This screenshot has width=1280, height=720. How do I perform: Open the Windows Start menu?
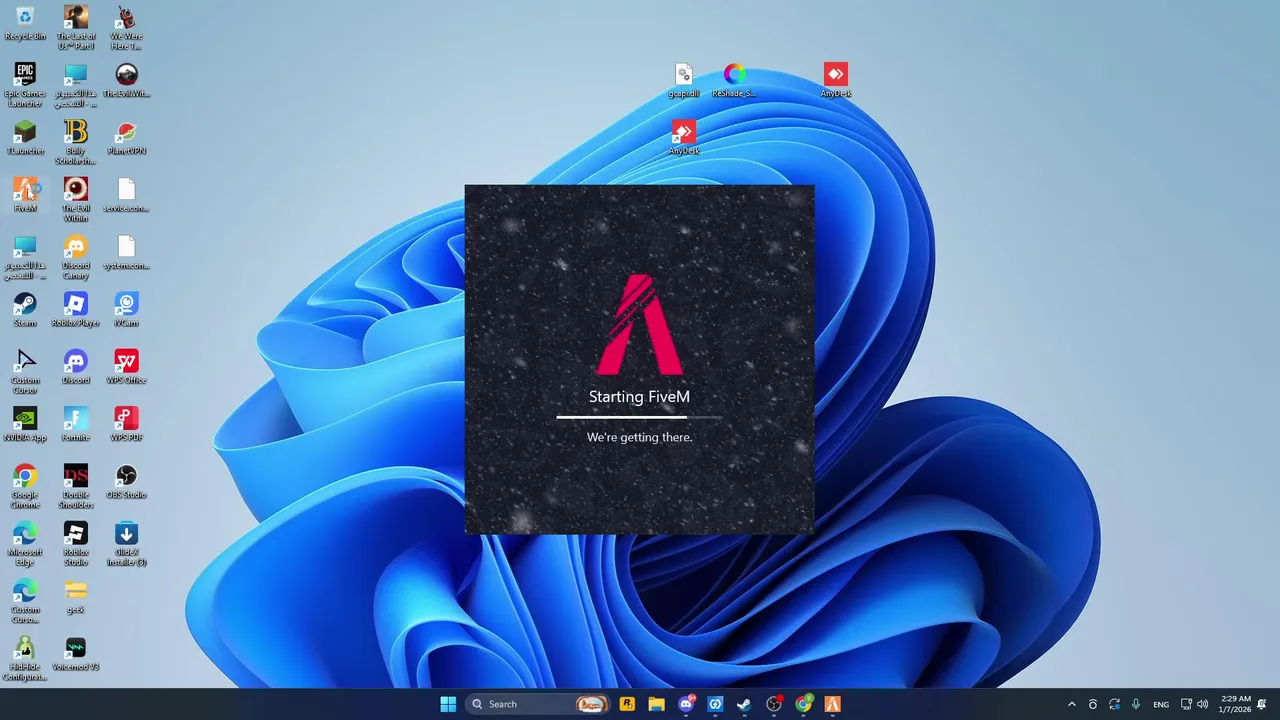click(448, 704)
